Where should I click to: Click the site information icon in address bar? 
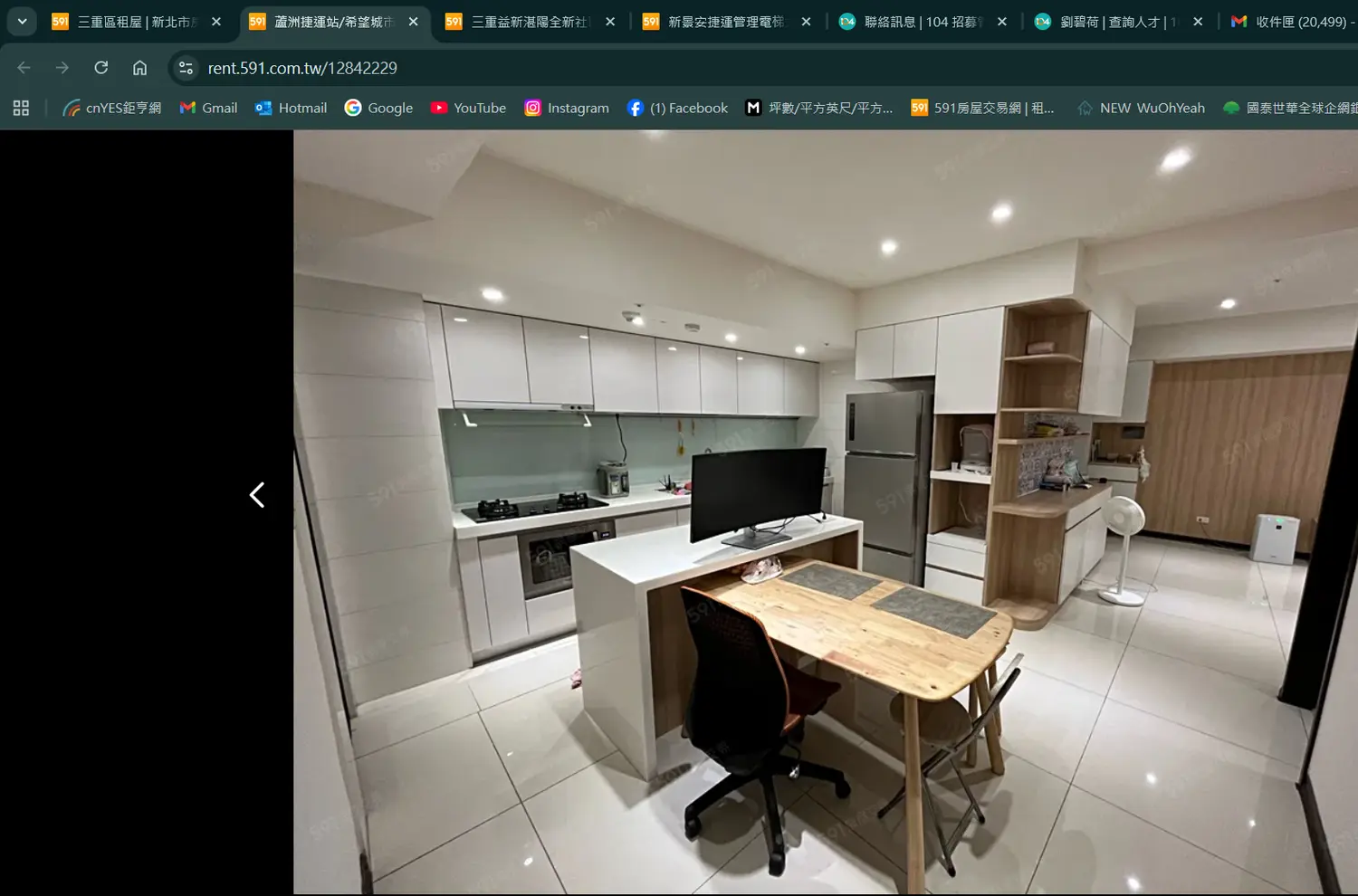click(x=186, y=67)
